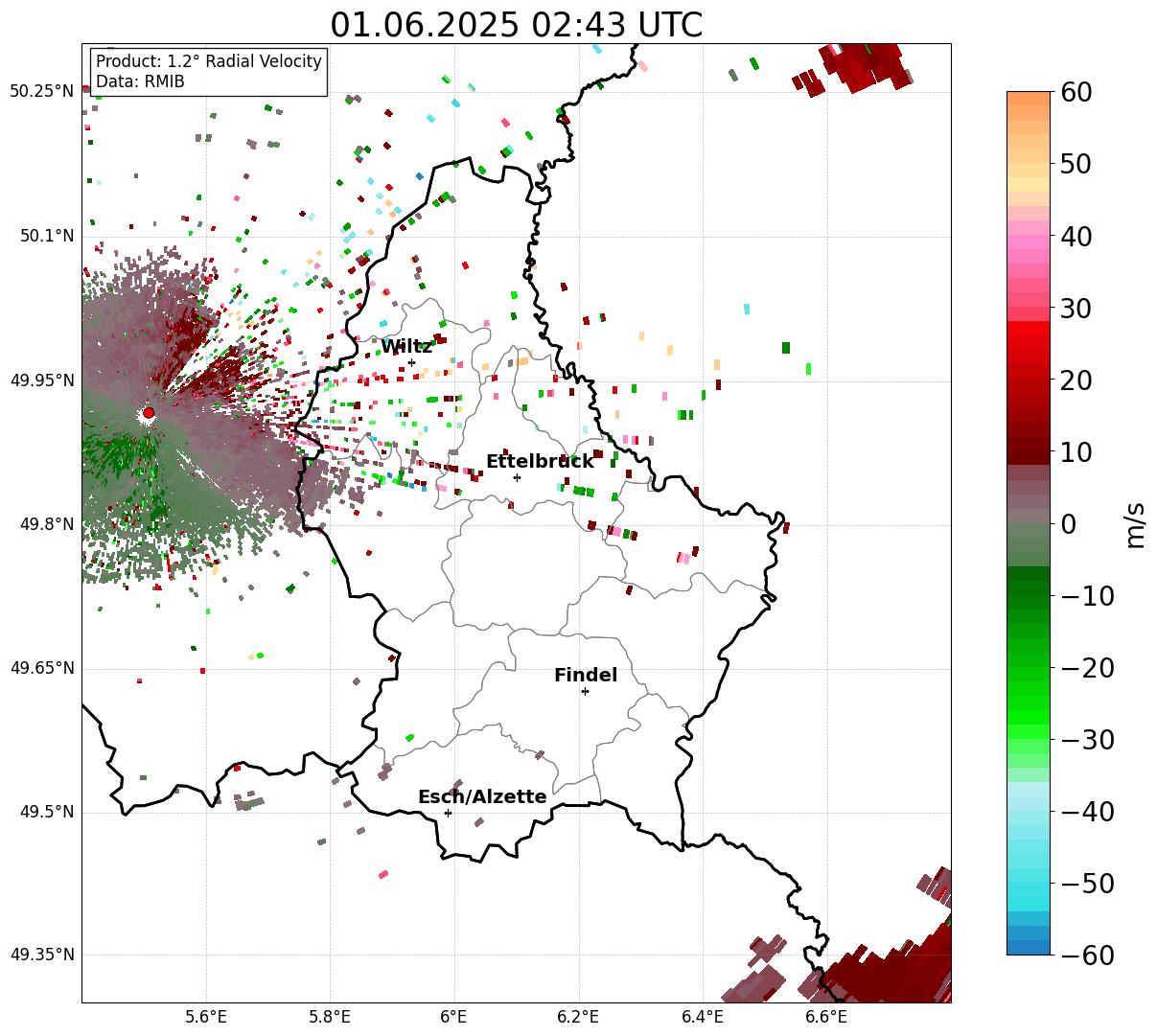Click the colorbar value 20
The image size is (1157, 1036).
pos(1076,380)
